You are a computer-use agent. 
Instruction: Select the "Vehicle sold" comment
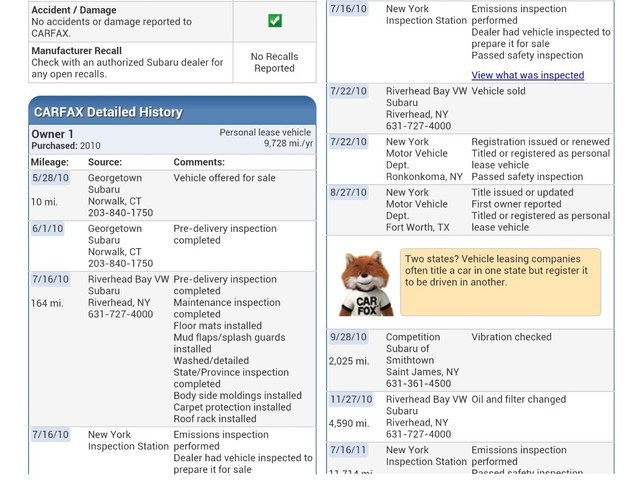(x=498, y=91)
